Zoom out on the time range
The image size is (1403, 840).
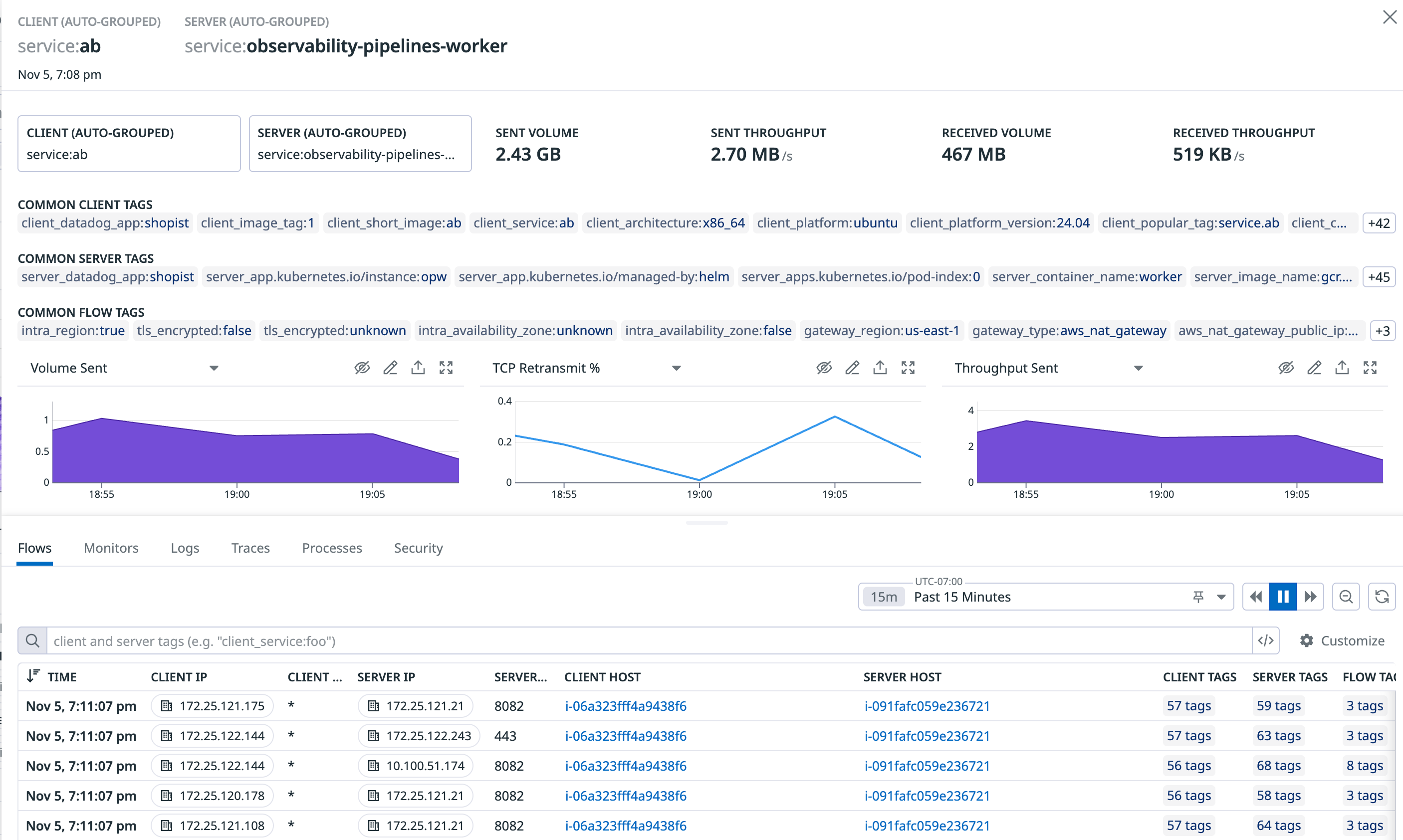pos(1347,597)
